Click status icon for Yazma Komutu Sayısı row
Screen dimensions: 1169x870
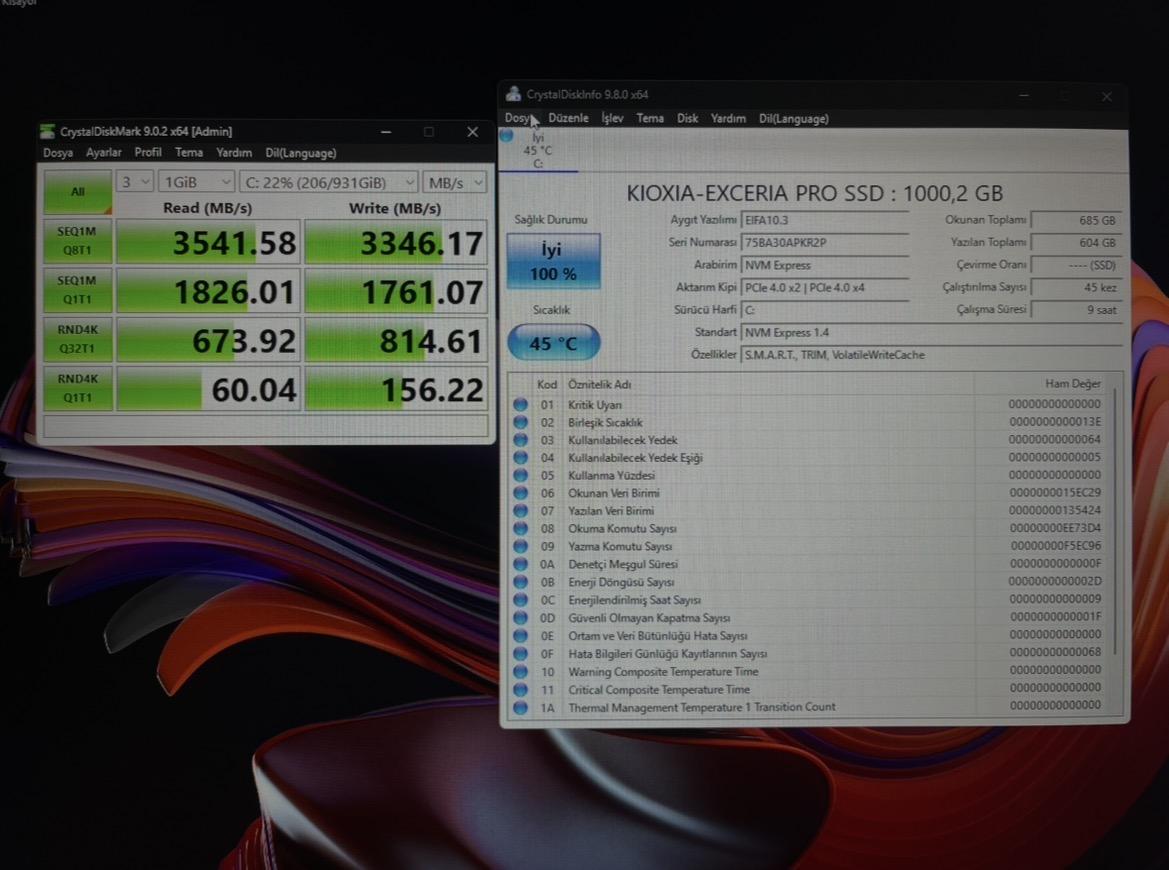click(x=520, y=546)
